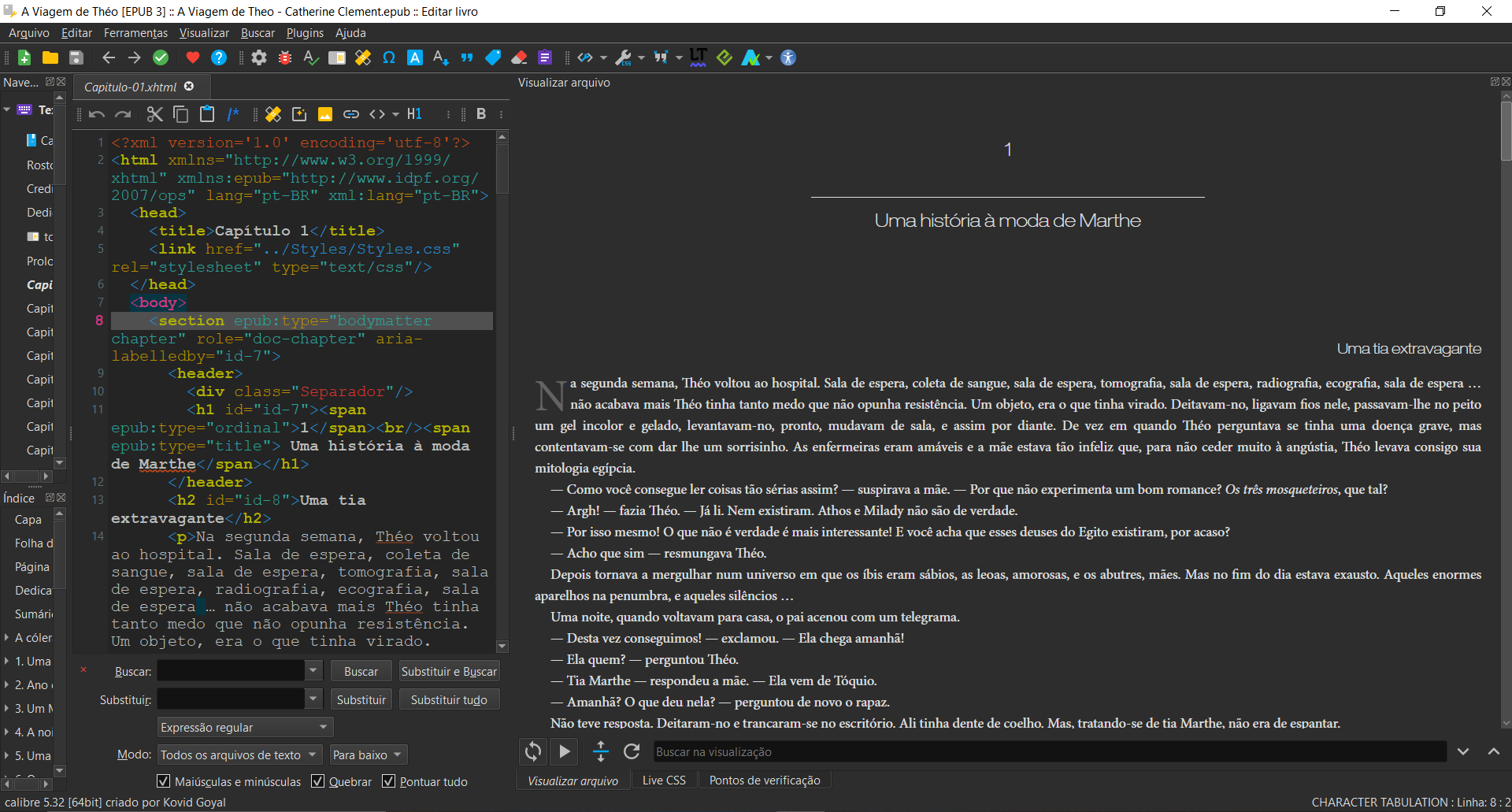Click the Omega special character icon
Image resolution: width=1512 pixels, height=812 pixels.
(x=389, y=57)
